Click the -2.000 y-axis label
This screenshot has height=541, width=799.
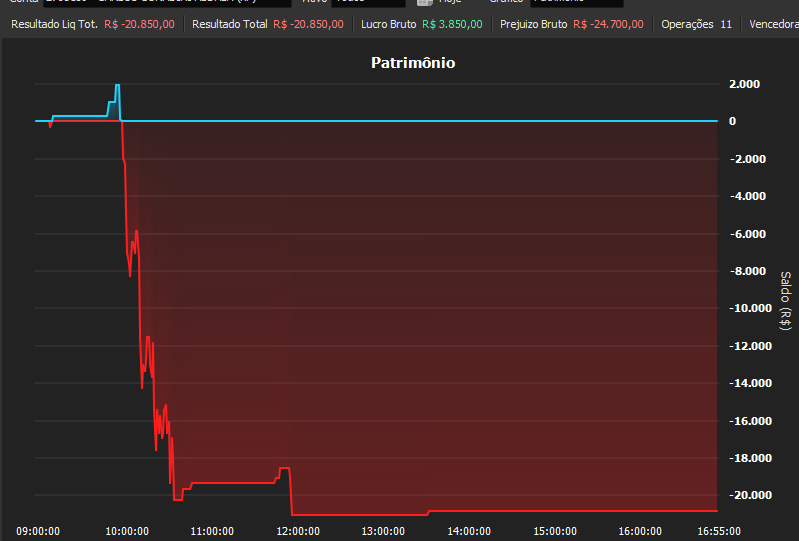[748, 159]
